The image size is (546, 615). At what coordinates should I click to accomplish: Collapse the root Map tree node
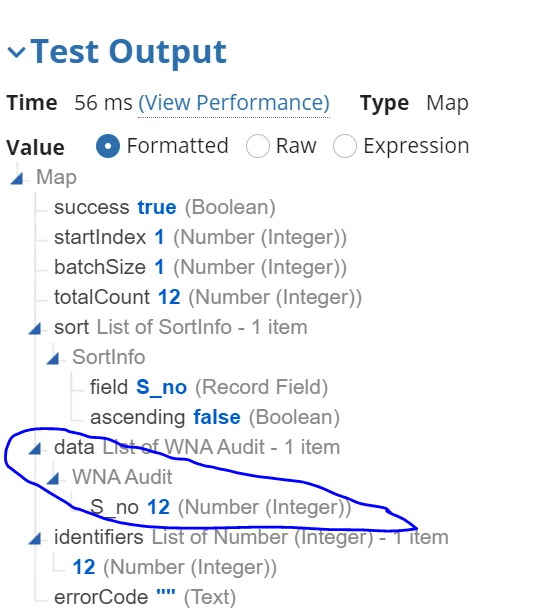17,179
